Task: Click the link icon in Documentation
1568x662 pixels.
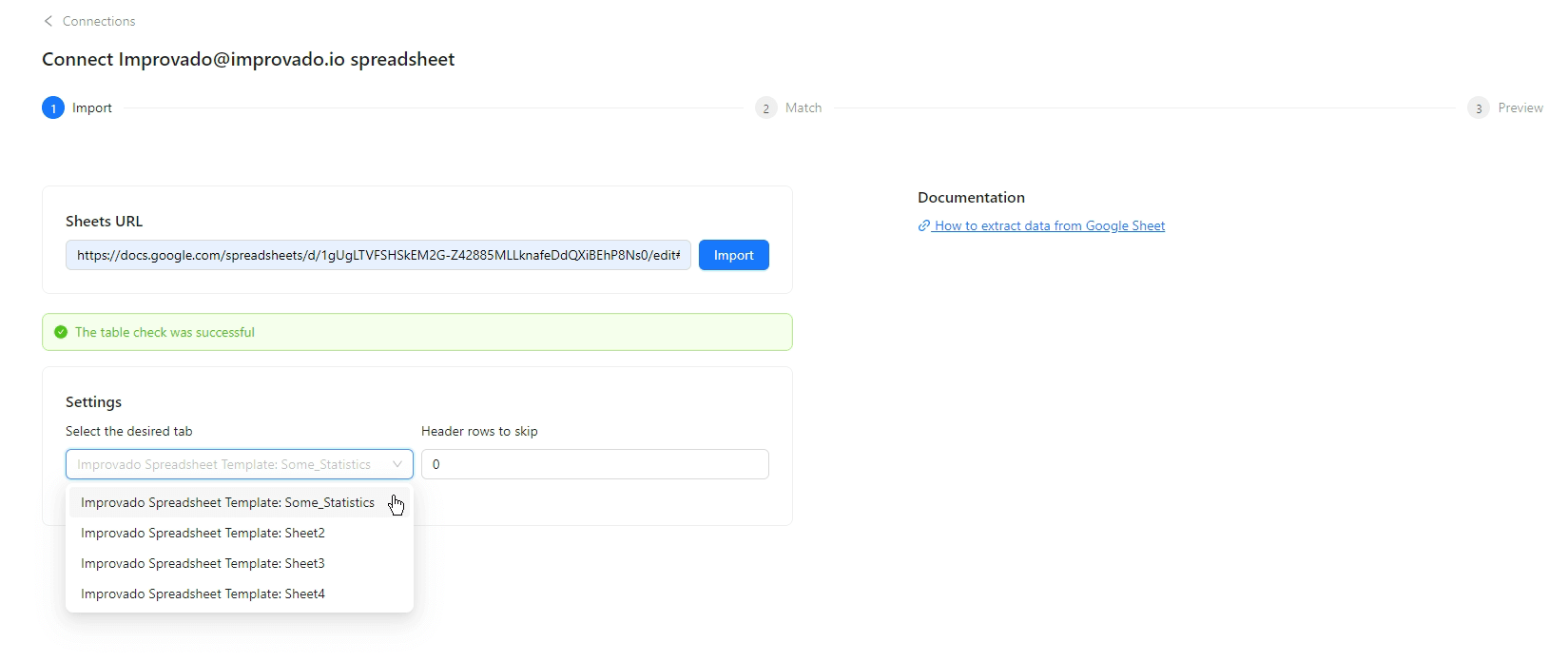Action: [923, 225]
